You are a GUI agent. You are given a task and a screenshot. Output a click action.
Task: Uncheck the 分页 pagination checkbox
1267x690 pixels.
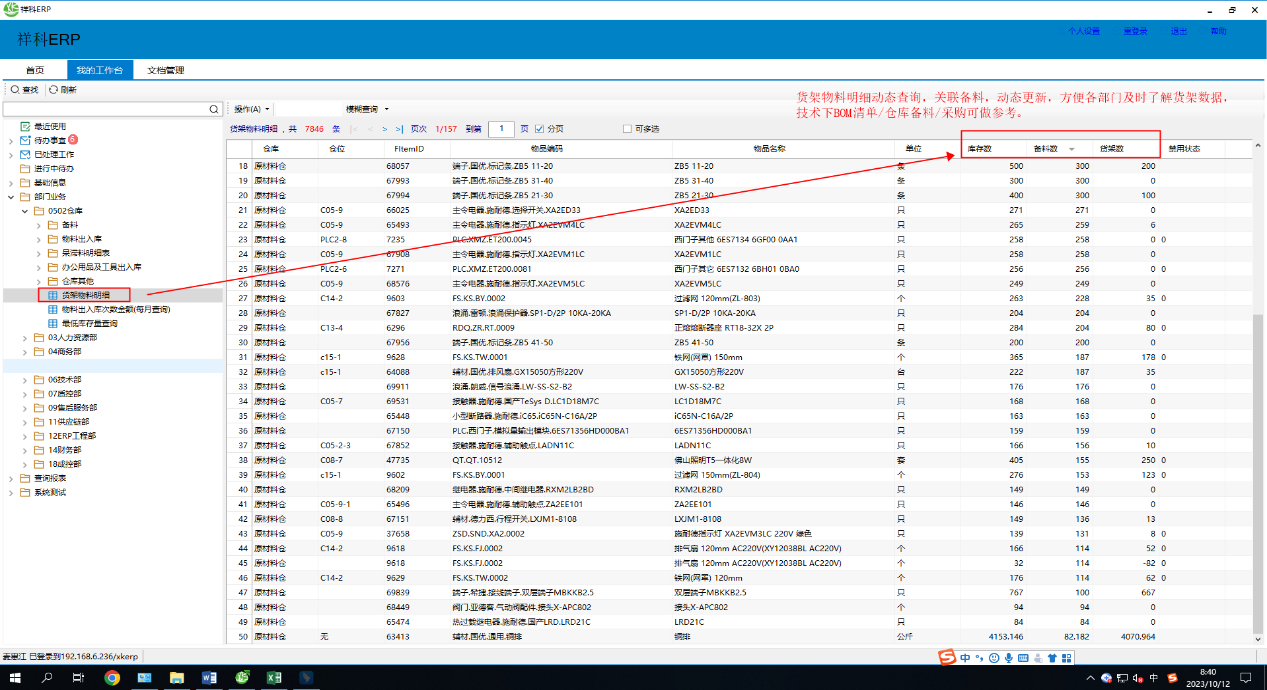pos(540,129)
